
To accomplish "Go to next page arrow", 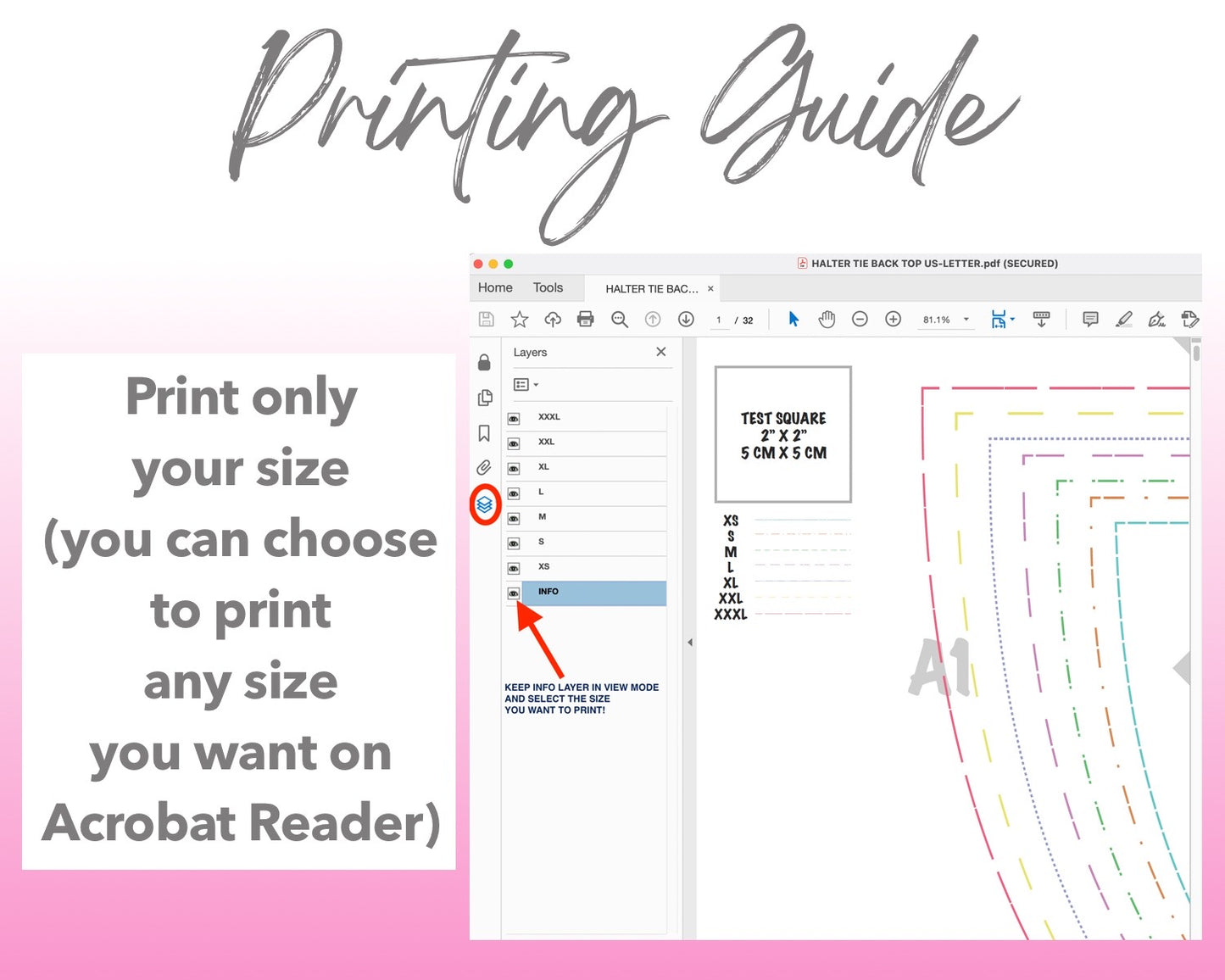I will (x=686, y=320).
